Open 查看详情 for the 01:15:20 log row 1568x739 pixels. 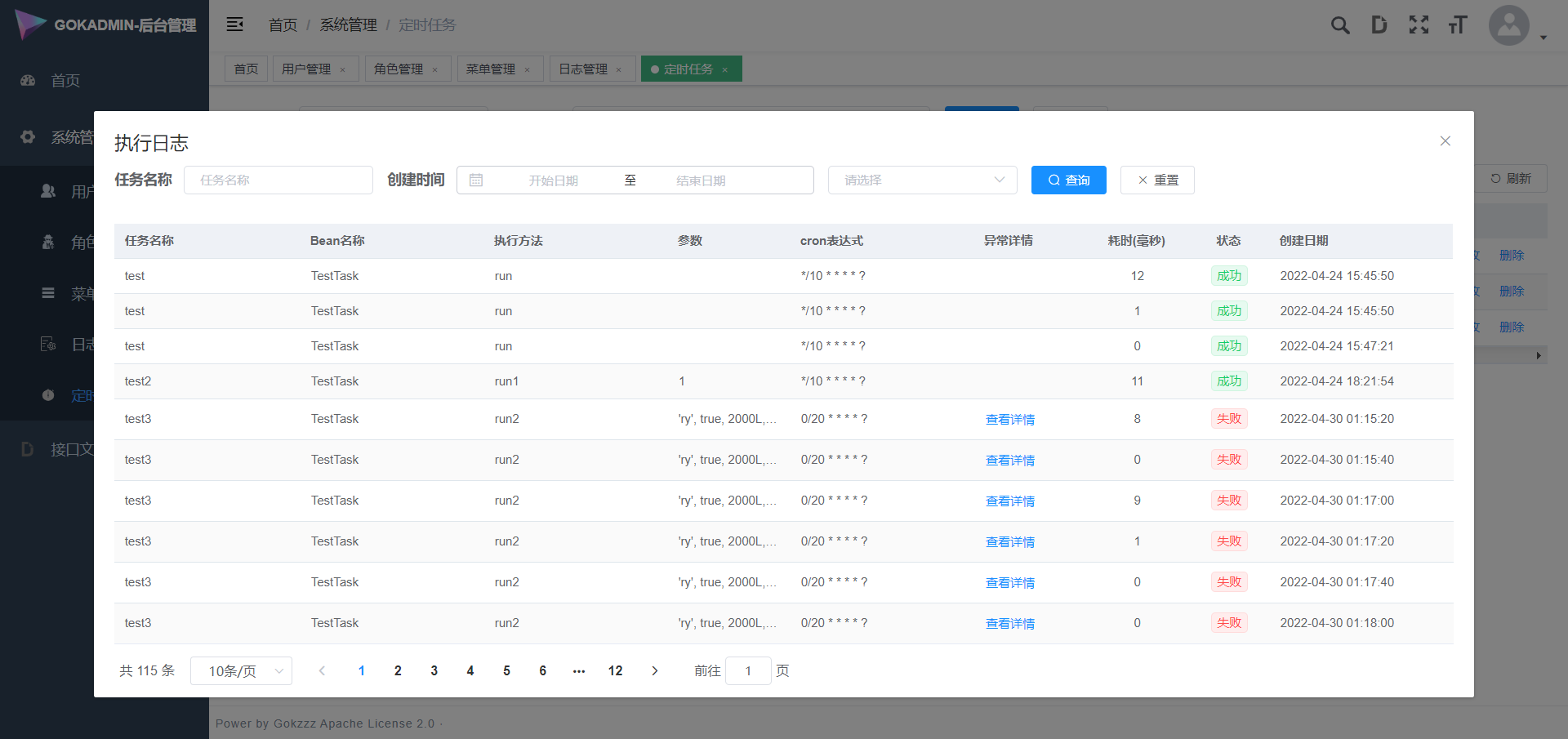(x=1009, y=420)
